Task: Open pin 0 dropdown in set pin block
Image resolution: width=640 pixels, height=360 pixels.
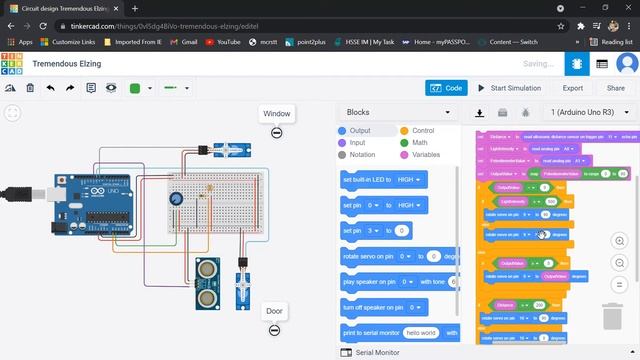Action: click(373, 205)
